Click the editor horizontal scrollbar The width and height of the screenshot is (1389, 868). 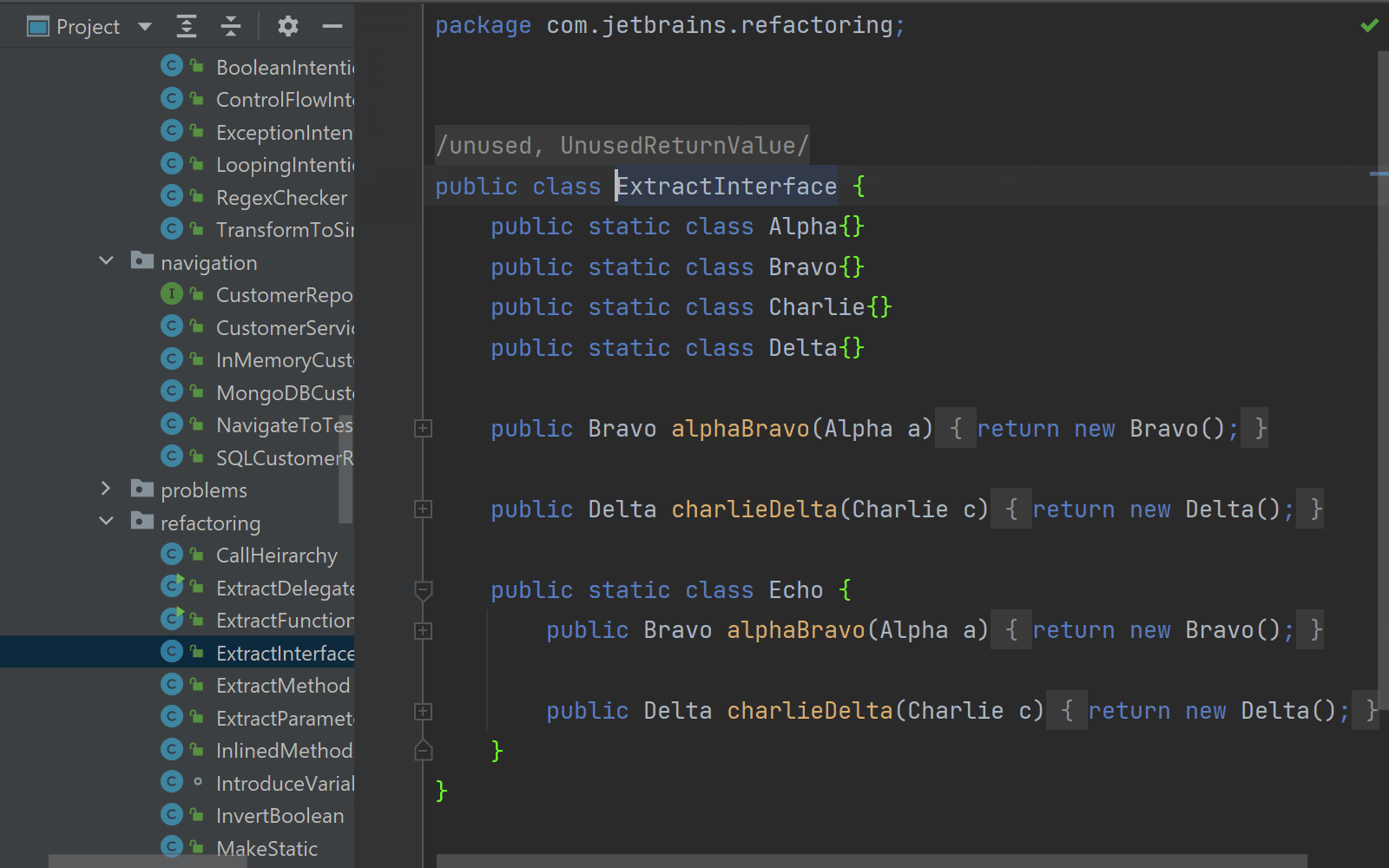[872, 861]
